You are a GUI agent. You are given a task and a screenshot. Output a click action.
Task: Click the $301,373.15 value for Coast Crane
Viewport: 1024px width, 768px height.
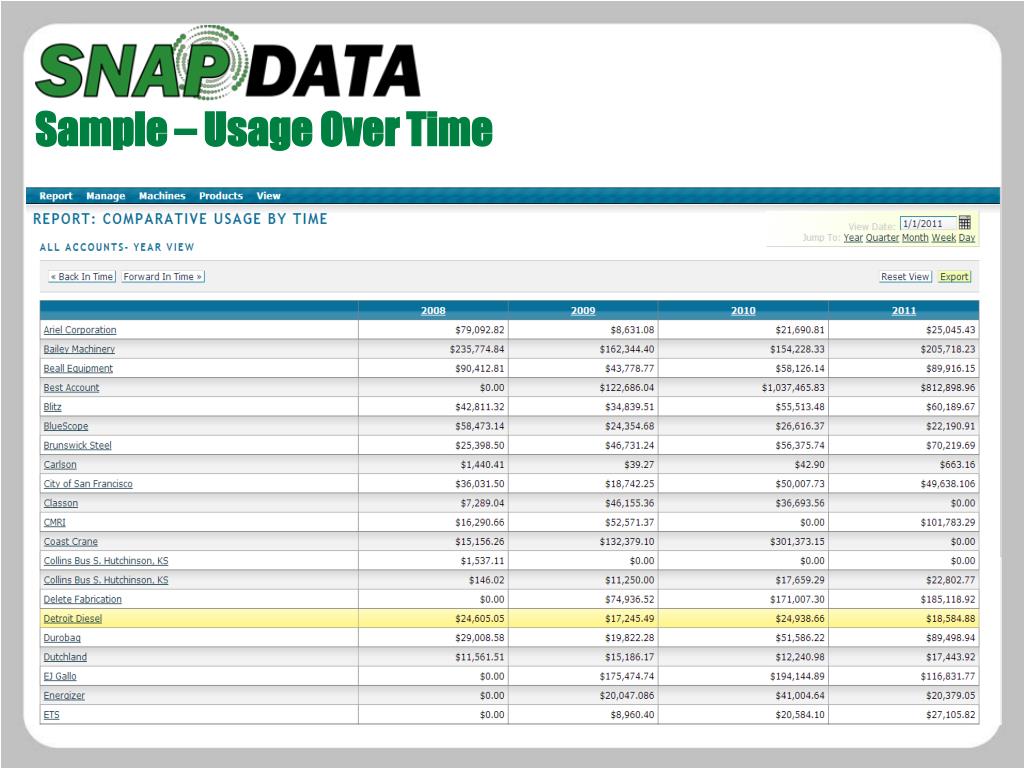pyautogui.click(x=797, y=542)
